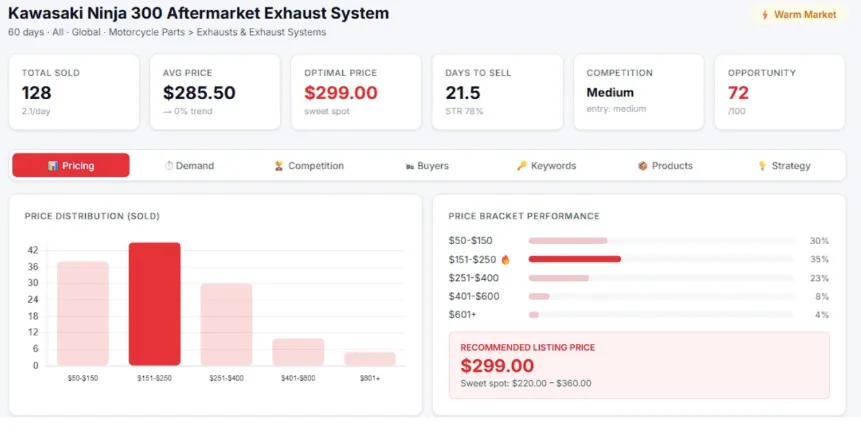Click the 35% value for $151-$250 bracket
Image resolution: width=861 pixels, height=432 pixels.
pyautogui.click(x=819, y=260)
